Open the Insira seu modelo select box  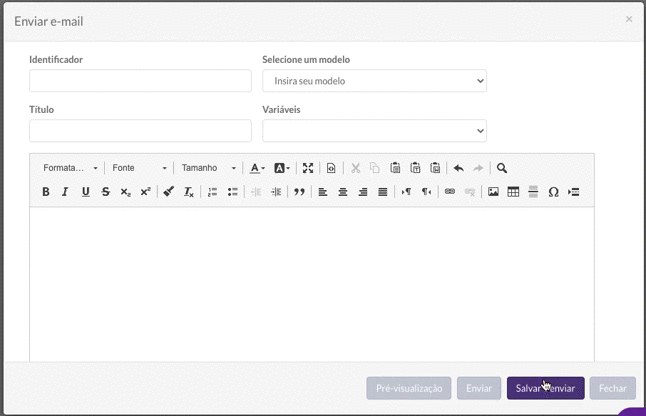pos(374,81)
